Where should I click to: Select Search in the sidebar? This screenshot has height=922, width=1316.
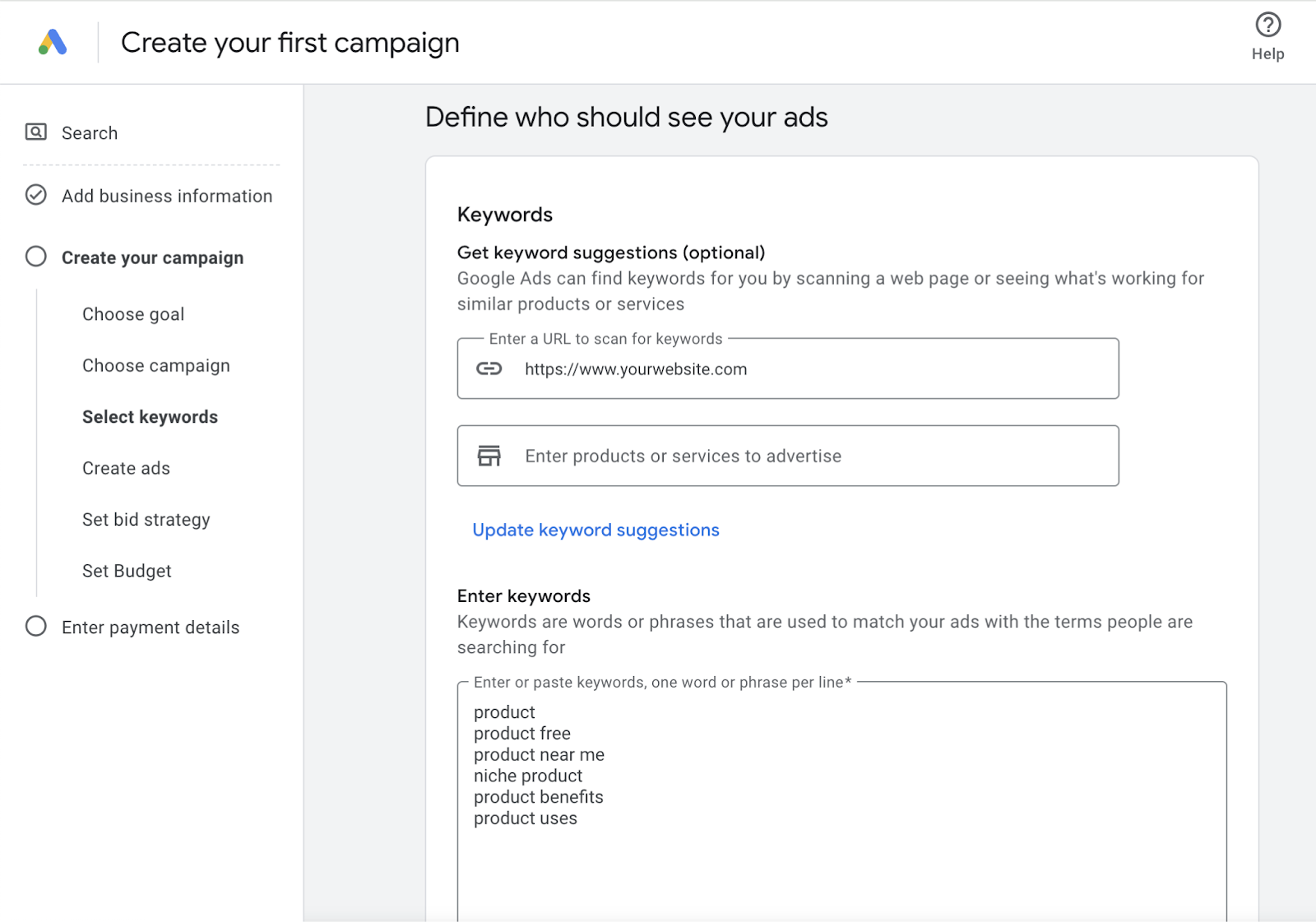point(89,132)
